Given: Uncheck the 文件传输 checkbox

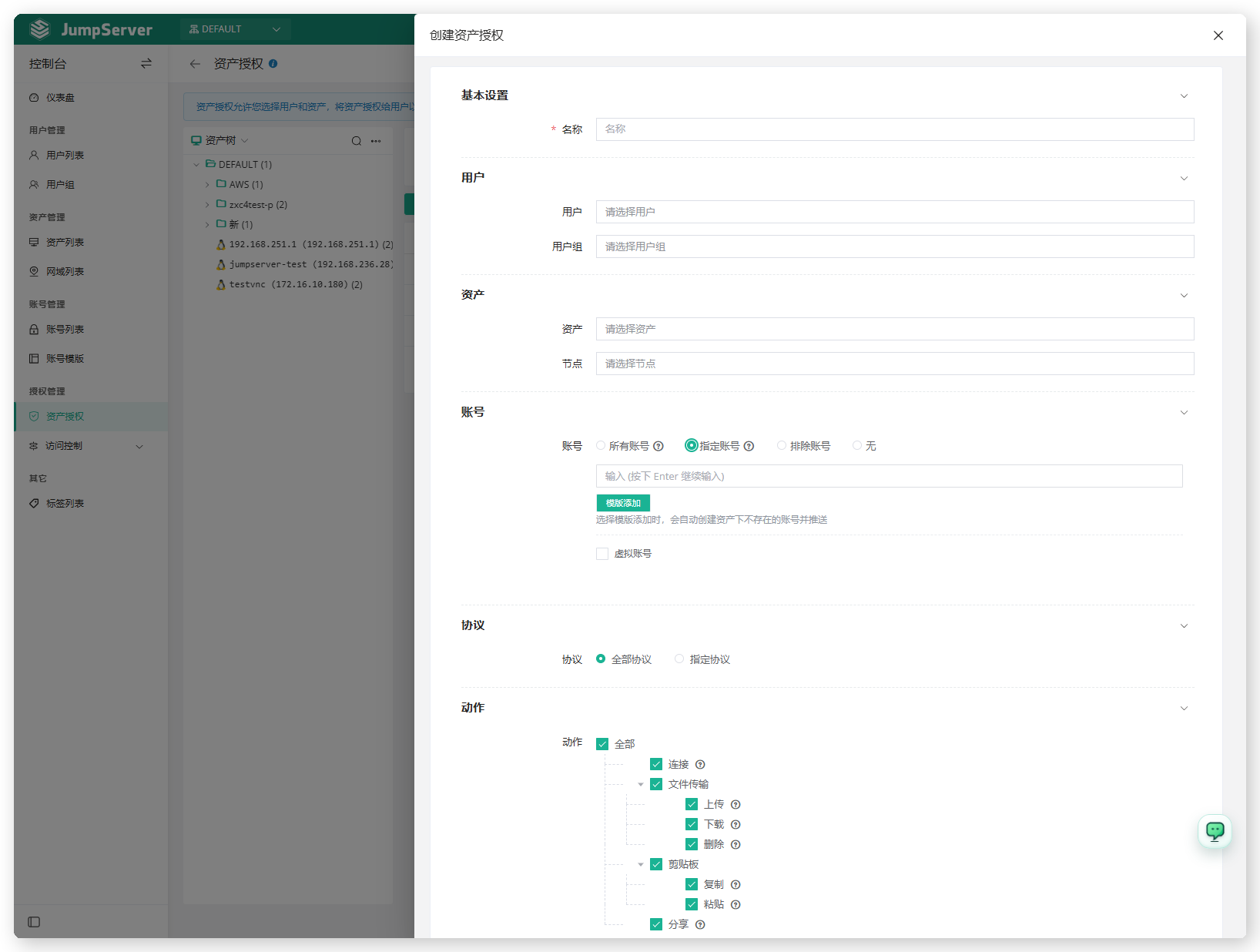Looking at the screenshot, I should (x=656, y=784).
